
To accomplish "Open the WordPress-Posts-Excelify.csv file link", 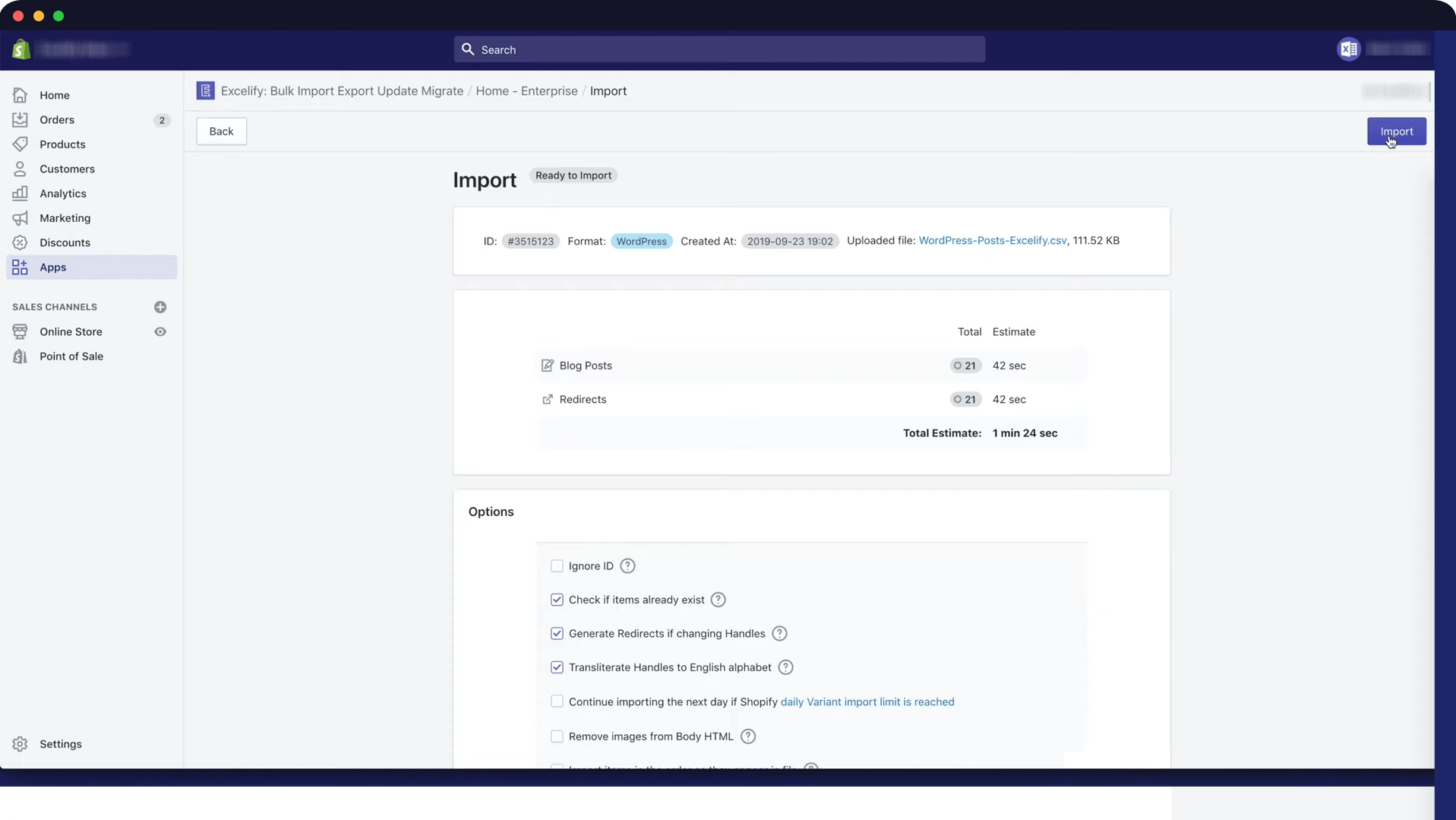I will tap(992, 240).
